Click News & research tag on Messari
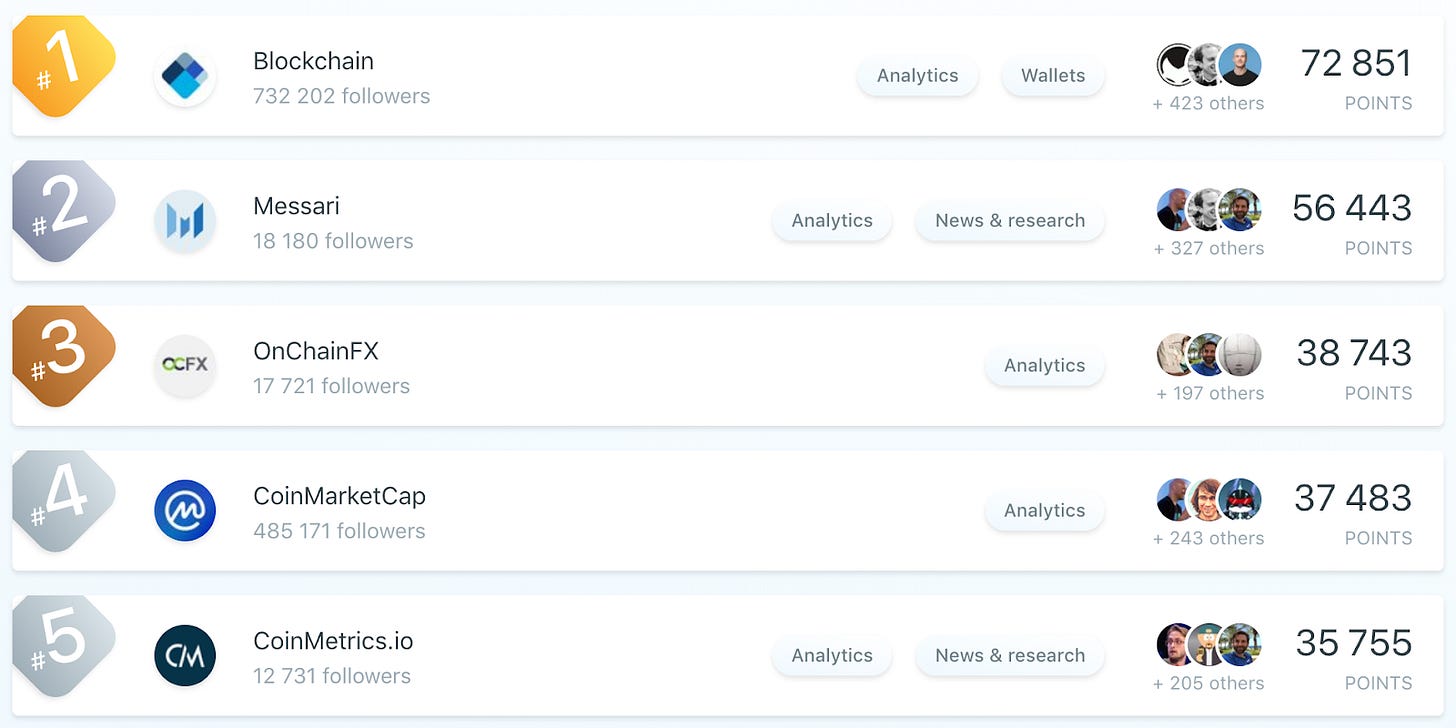Viewport: 1456px width, 728px height. 1010,221
